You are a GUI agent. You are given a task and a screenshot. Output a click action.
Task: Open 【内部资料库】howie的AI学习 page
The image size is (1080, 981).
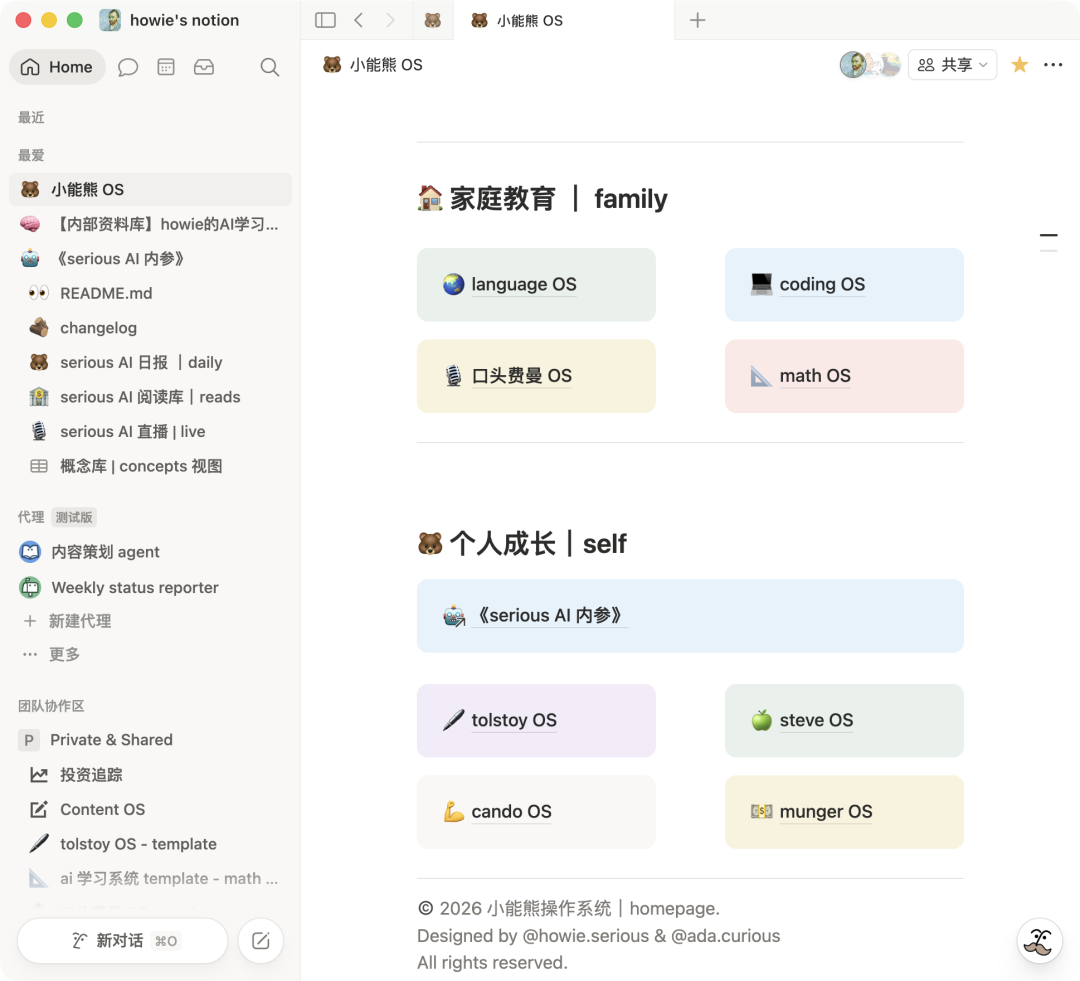coord(150,224)
